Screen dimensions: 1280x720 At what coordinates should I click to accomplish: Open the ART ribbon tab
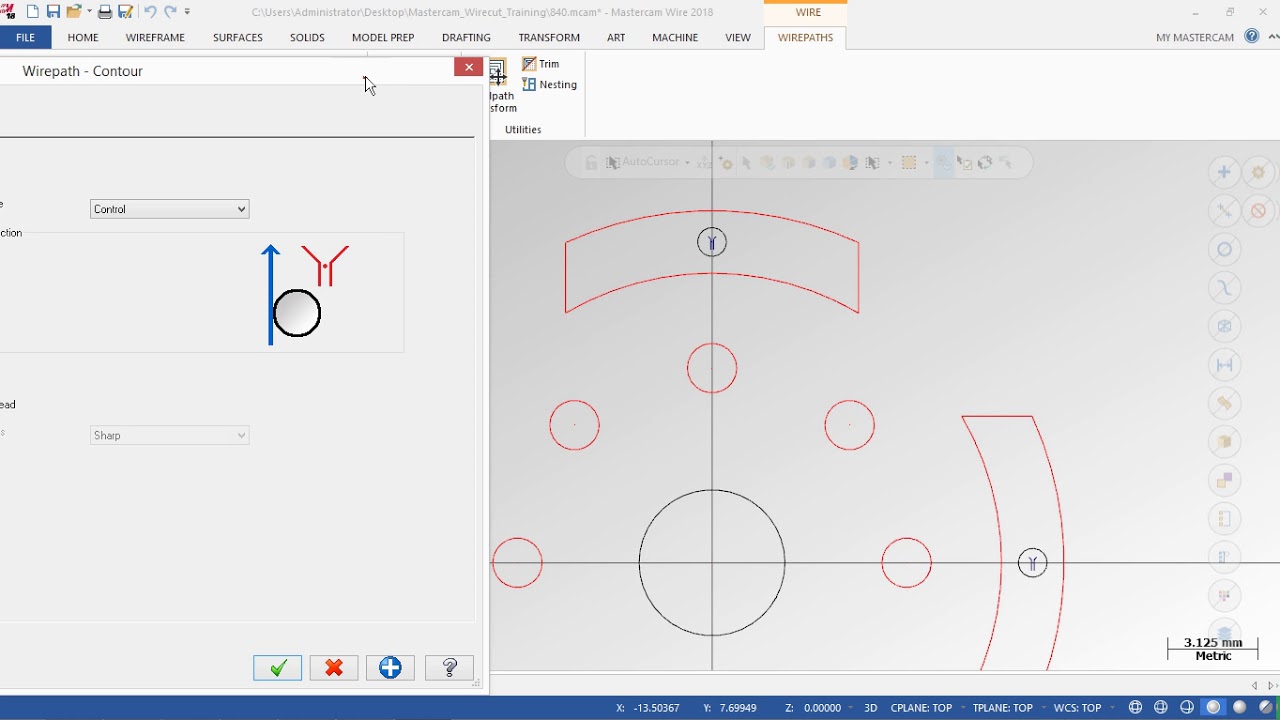coord(616,37)
